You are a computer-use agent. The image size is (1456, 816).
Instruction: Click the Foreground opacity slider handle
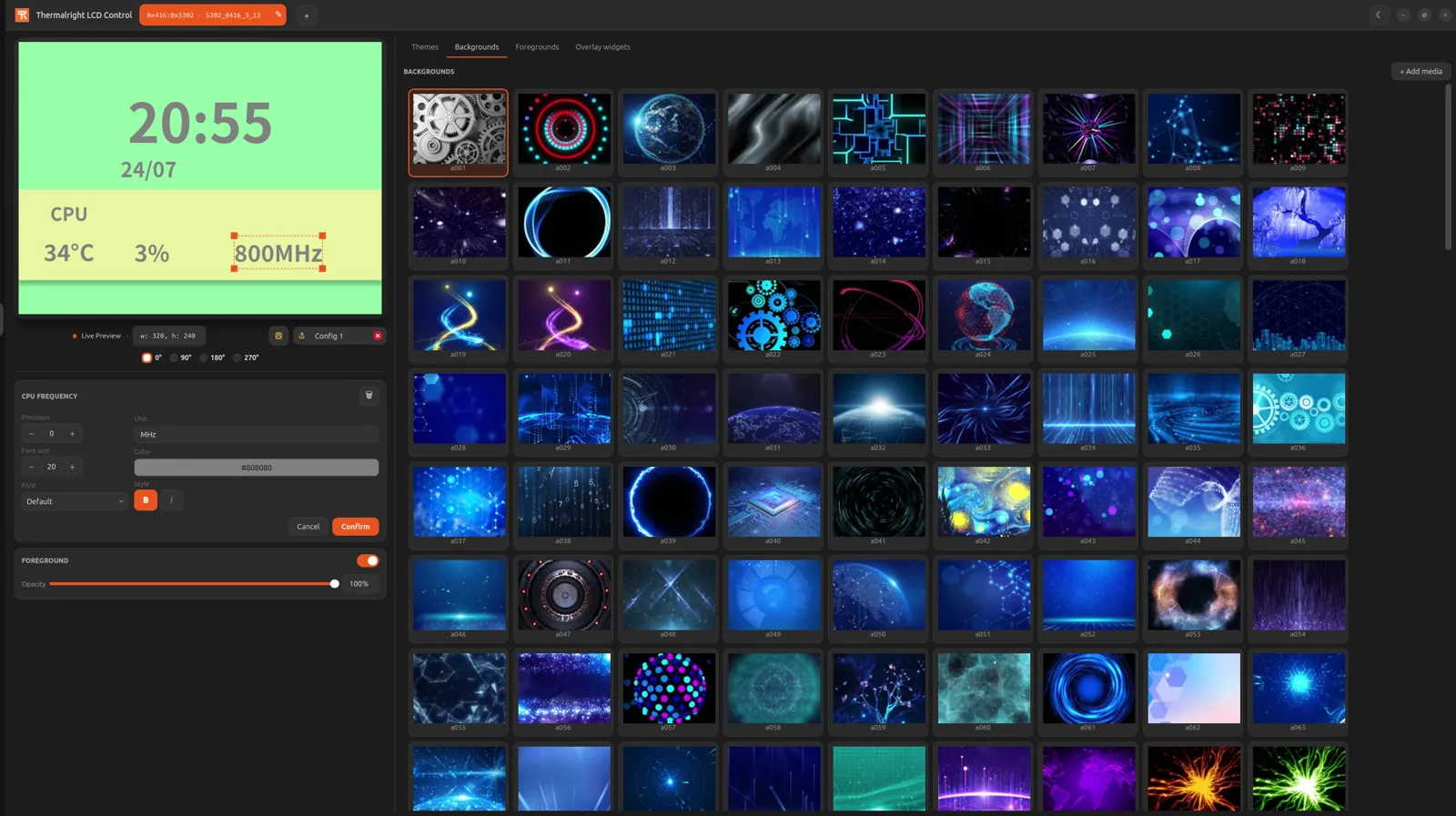click(335, 584)
